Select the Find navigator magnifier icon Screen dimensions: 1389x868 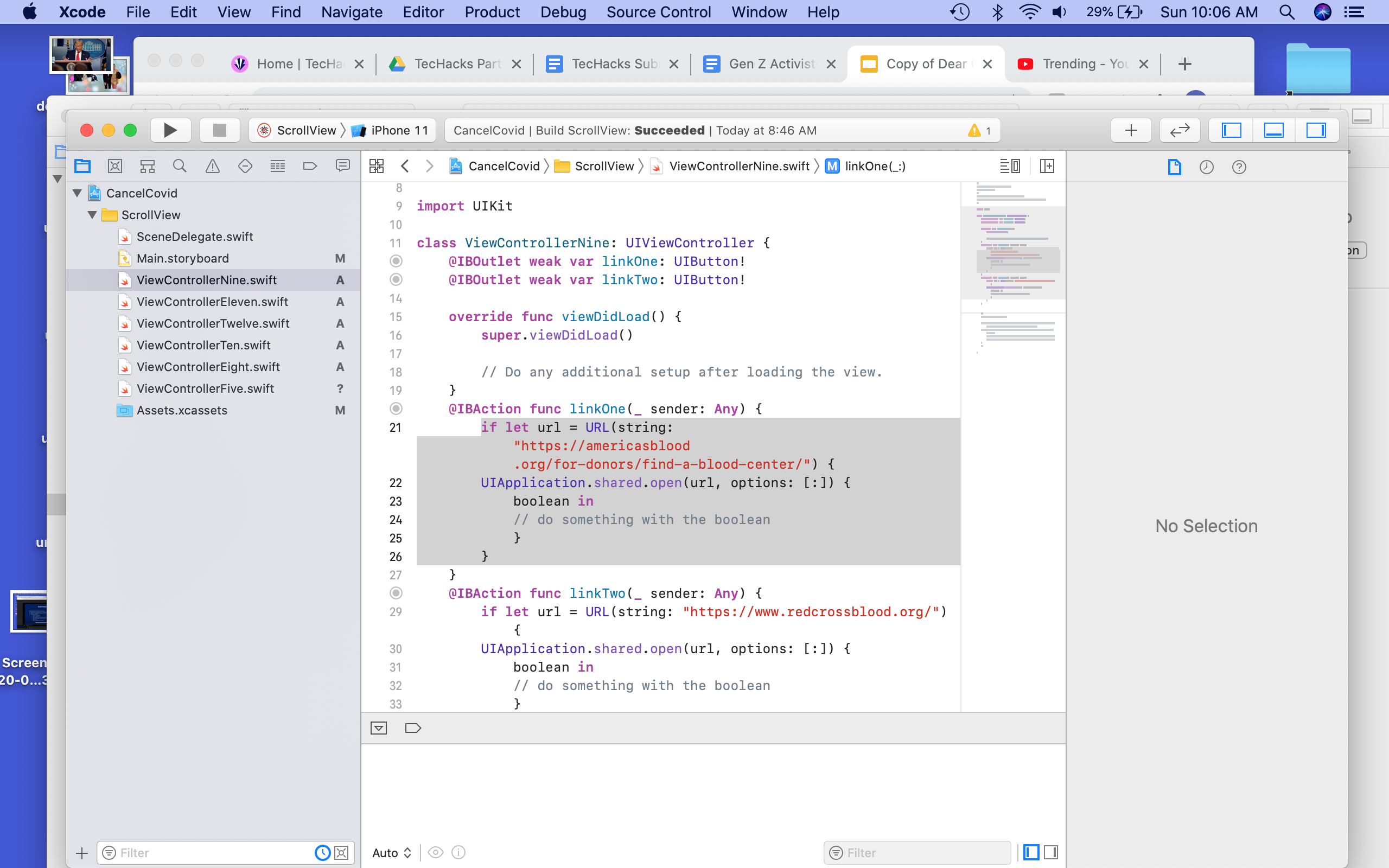[180, 167]
